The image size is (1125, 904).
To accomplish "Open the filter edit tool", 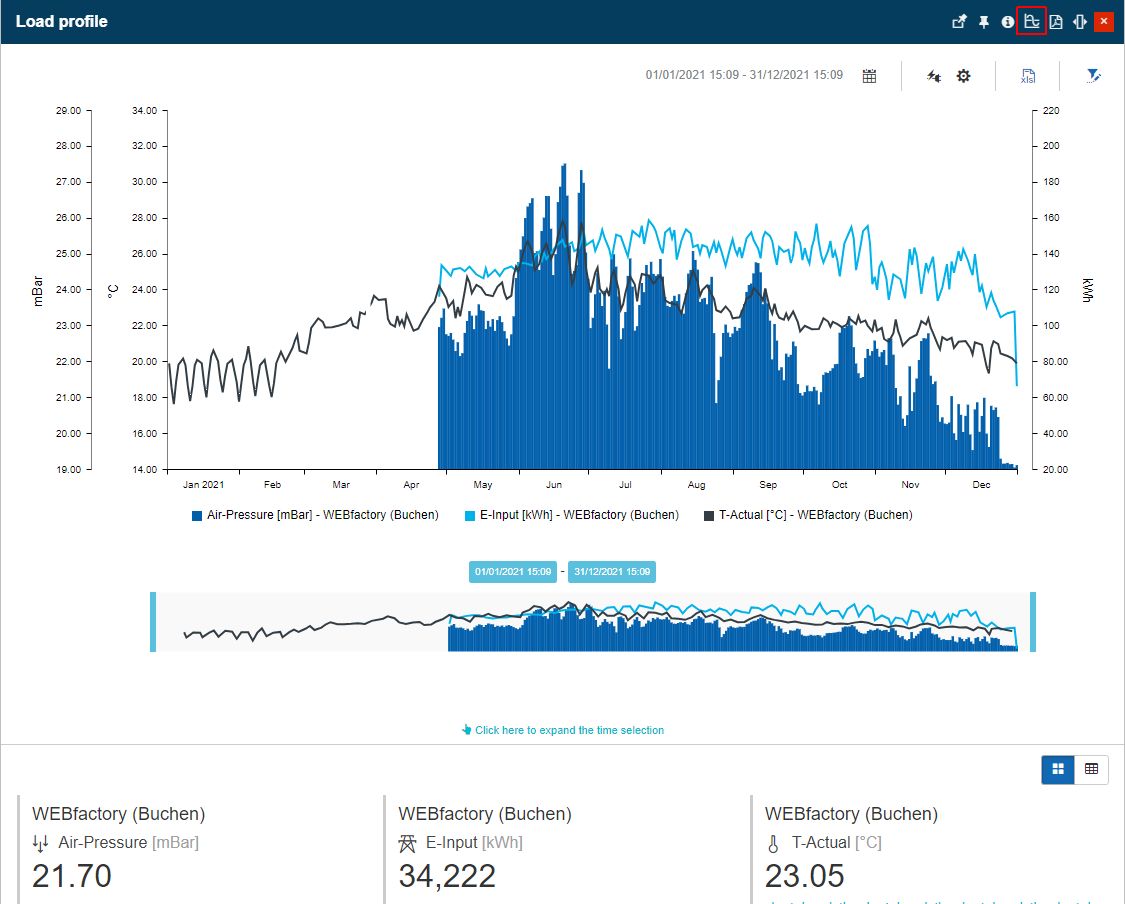I will pyautogui.click(x=1093, y=76).
